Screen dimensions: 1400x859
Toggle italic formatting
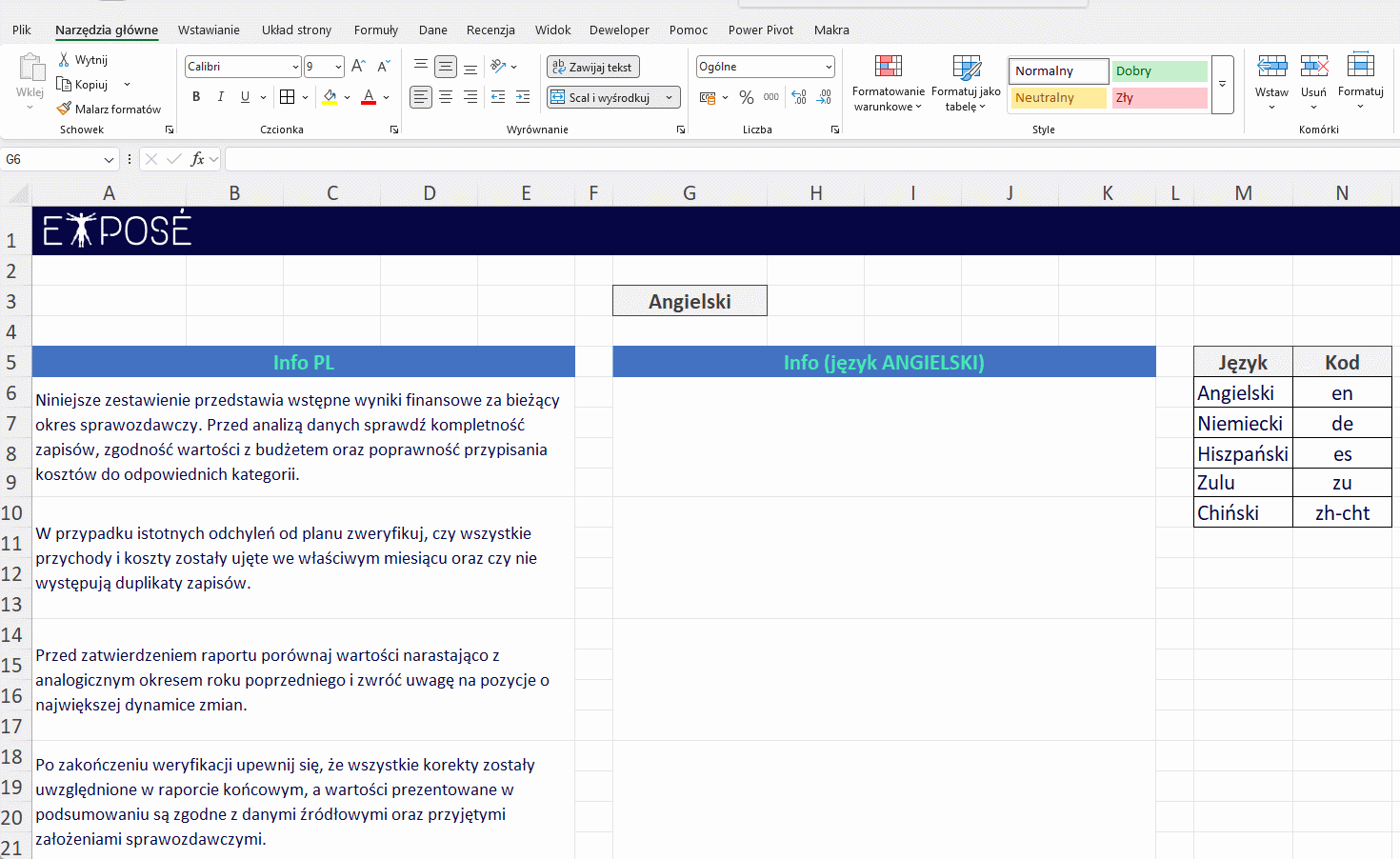[x=221, y=96]
